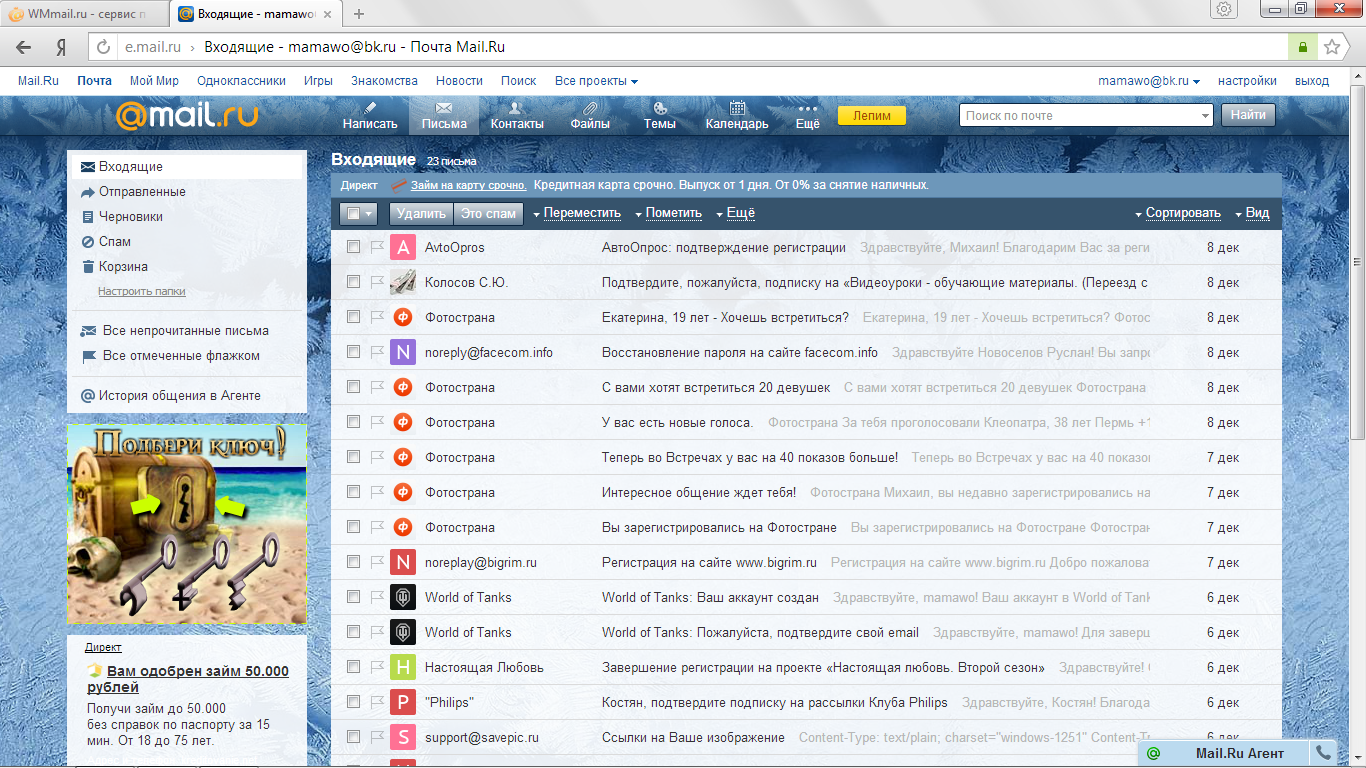1366x768 pixels.
Task: Click the Chrome back arrow
Action: tap(23, 47)
